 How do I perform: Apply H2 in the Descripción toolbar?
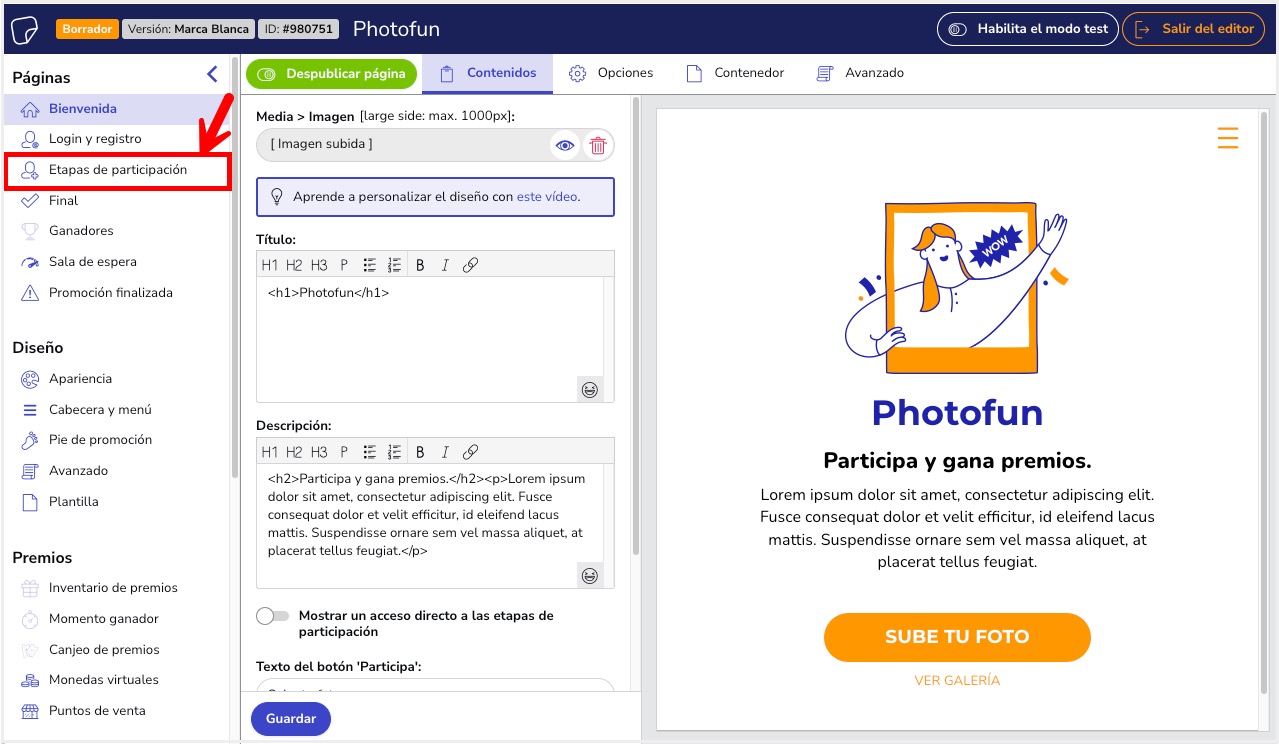pyautogui.click(x=294, y=452)
